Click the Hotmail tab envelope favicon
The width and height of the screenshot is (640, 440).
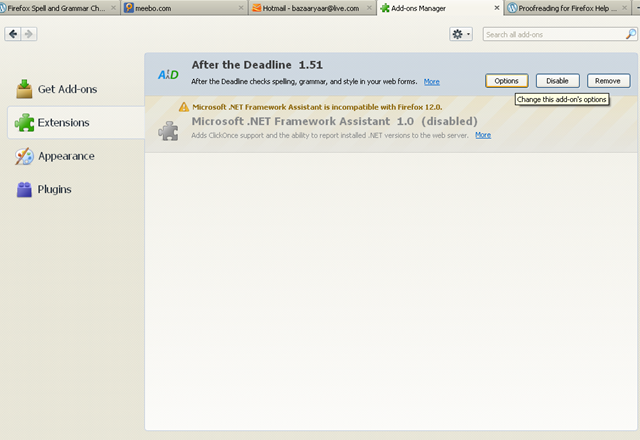257,8
